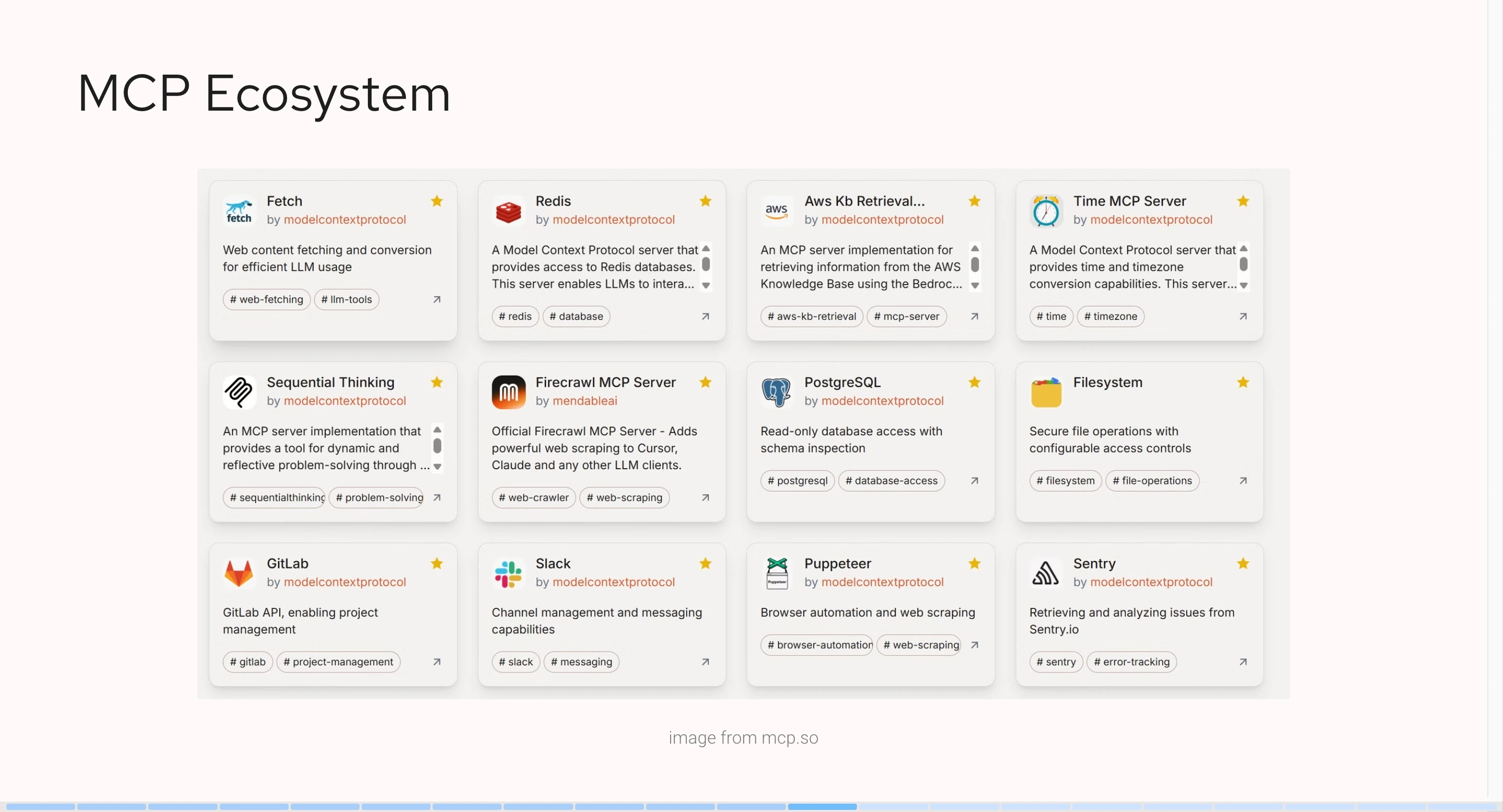Open Time MCP Server external link arrow
The image size is (1503, 812).
click(1243, 316)
